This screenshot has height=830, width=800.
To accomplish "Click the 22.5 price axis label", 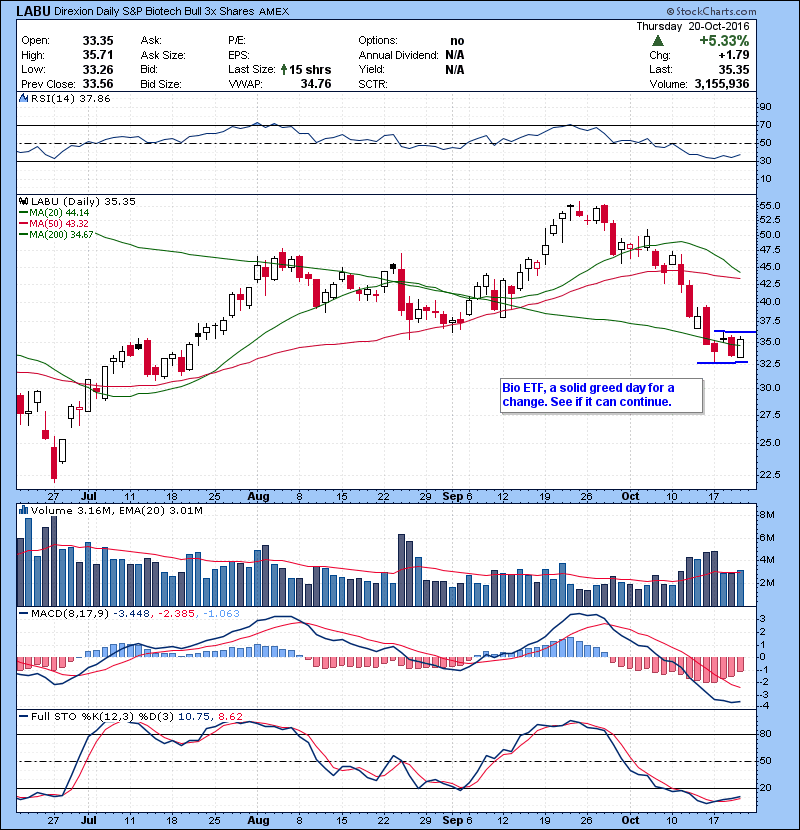I will click(x=770, y=474).
